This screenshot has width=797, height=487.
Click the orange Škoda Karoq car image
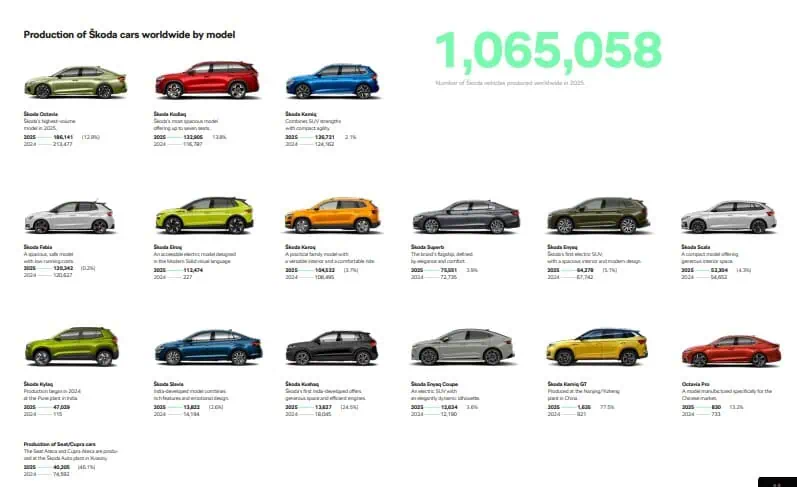[332, 216]
